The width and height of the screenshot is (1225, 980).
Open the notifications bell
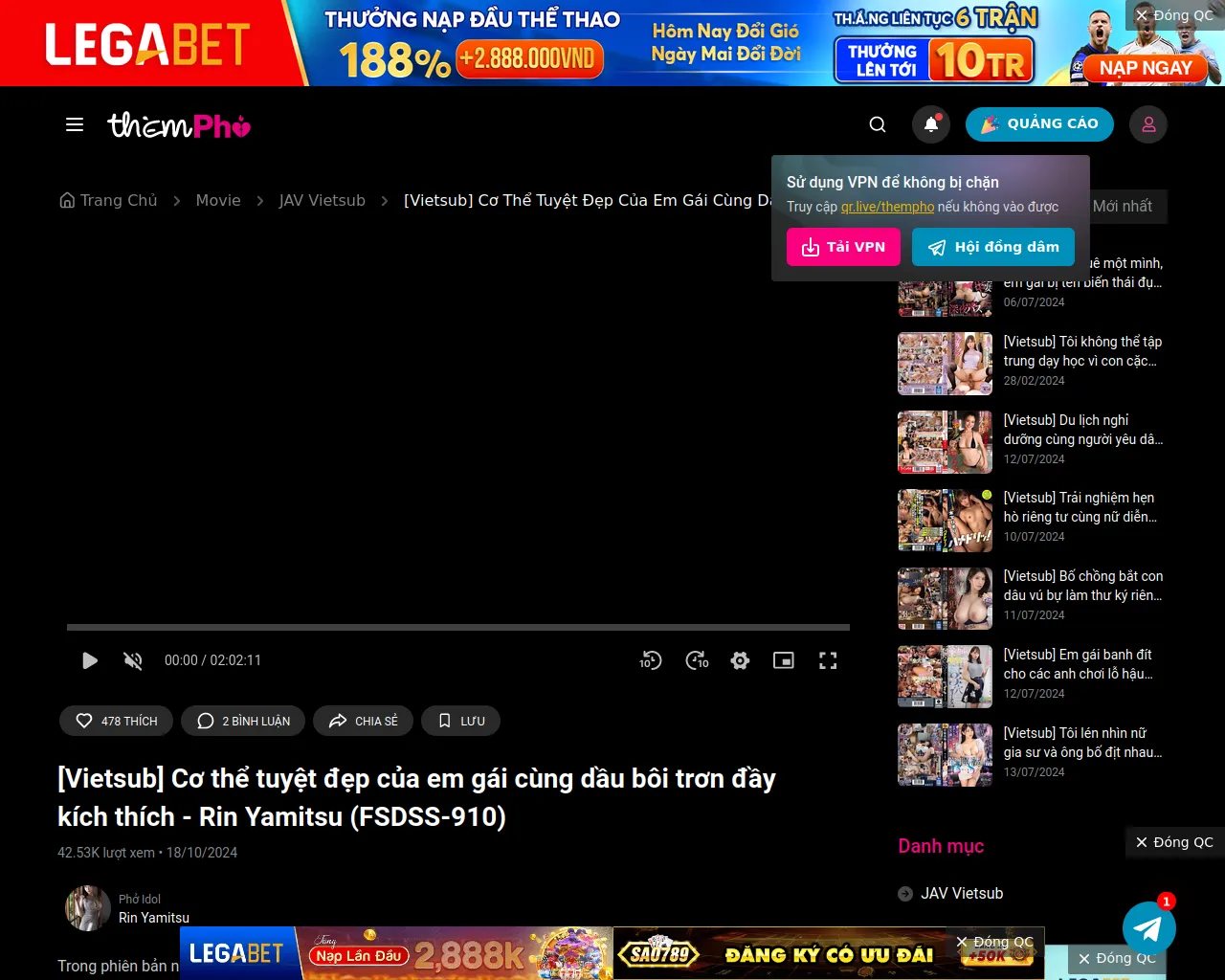[x=931, y=124]
